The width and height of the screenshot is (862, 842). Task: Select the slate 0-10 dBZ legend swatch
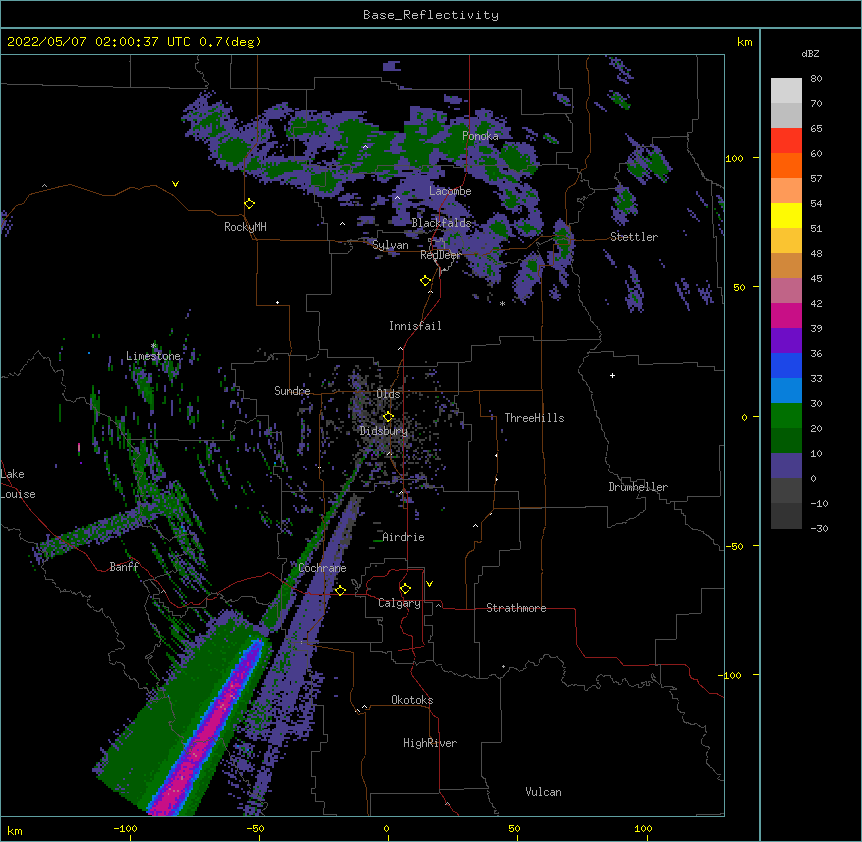(x=786, y=466)
